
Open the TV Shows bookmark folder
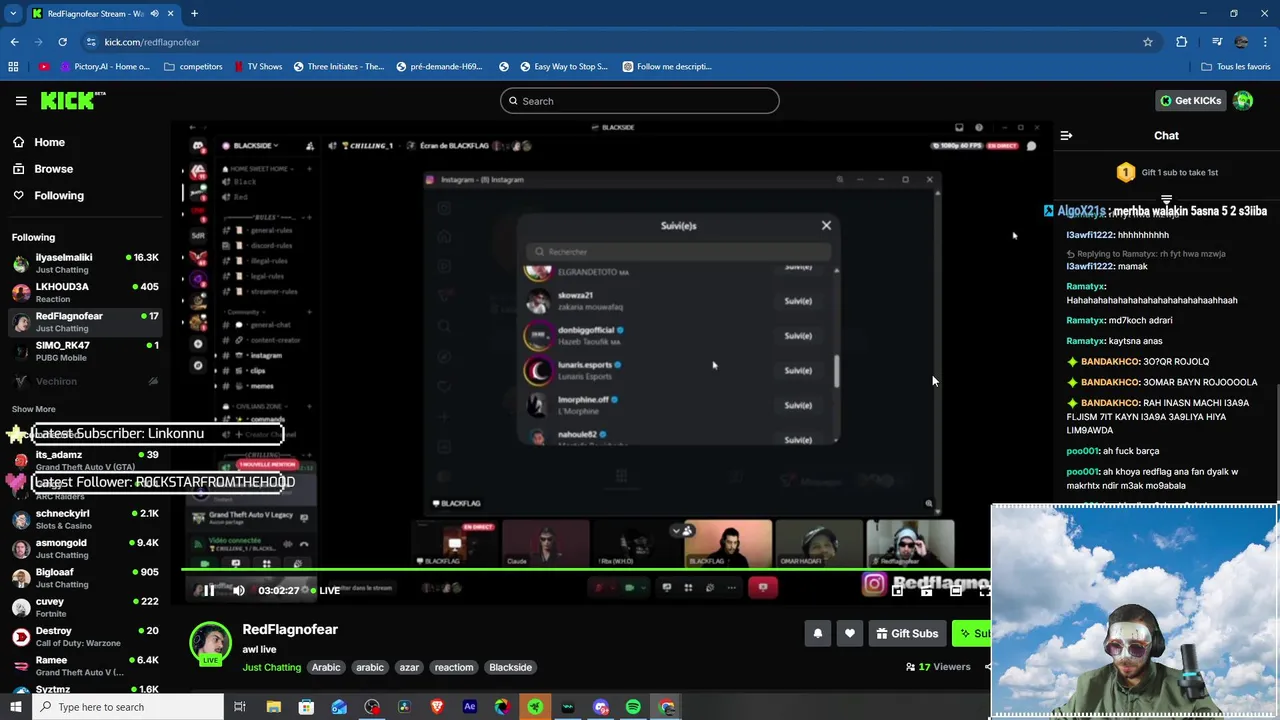point(258,67)
